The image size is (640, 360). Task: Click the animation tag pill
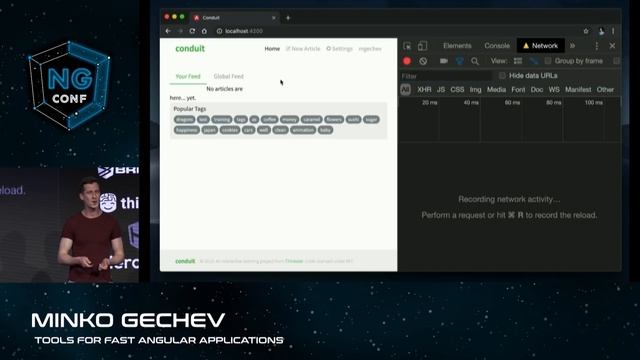(303, 130)
